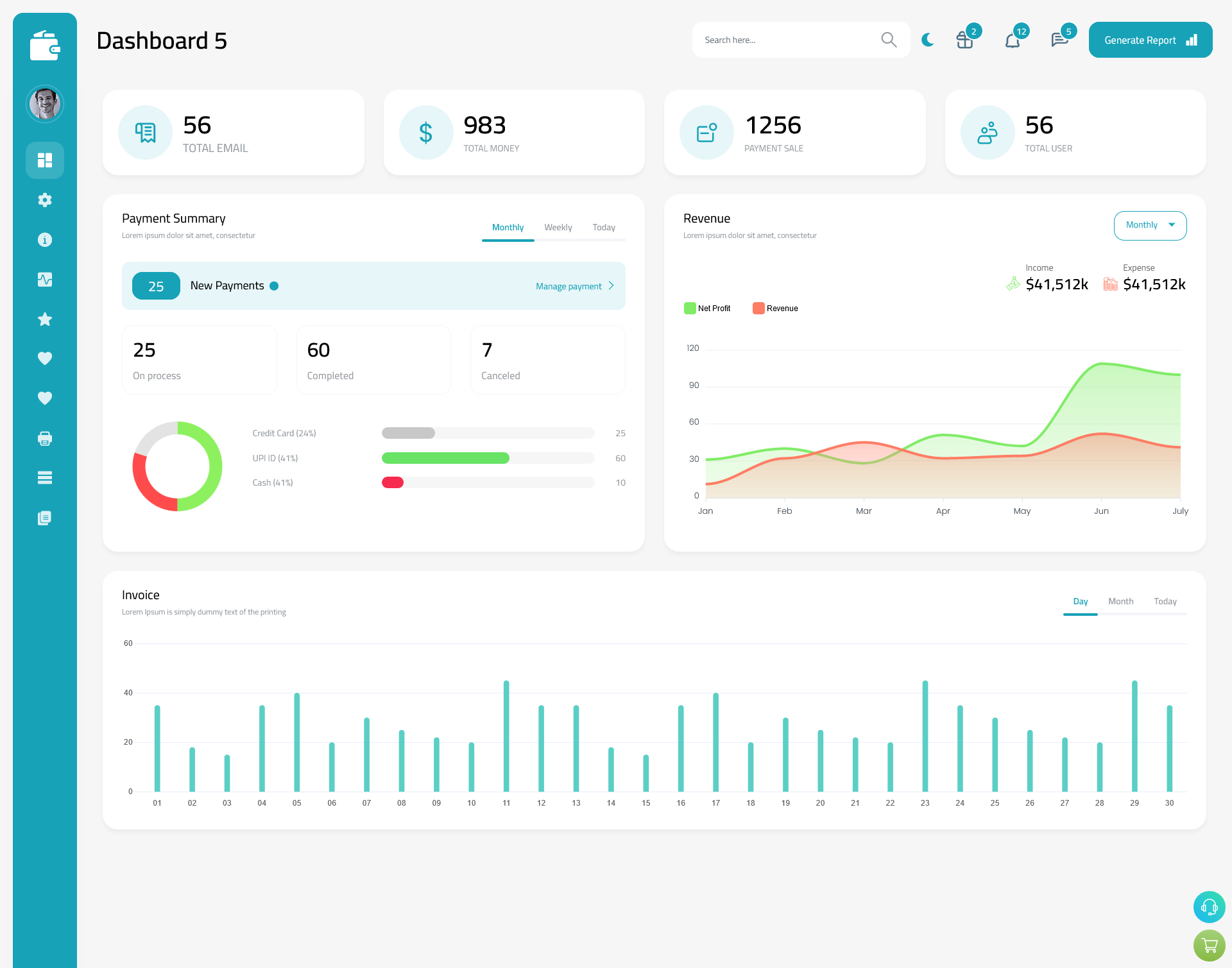Viewport: 1232px width, 968px height.
Task: Click the analytics chart icon in sidebar
Action: 45,279
